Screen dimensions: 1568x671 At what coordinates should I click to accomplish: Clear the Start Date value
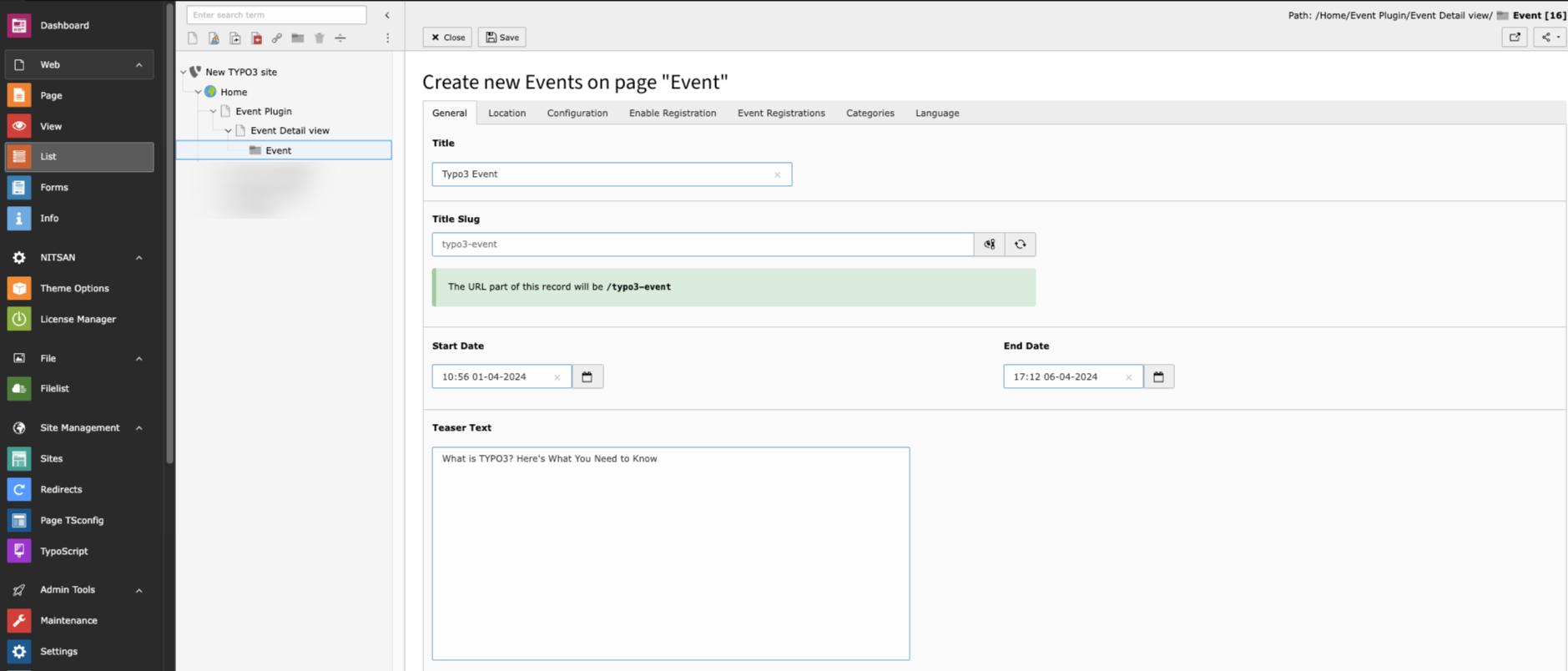(x=557, y=378)
